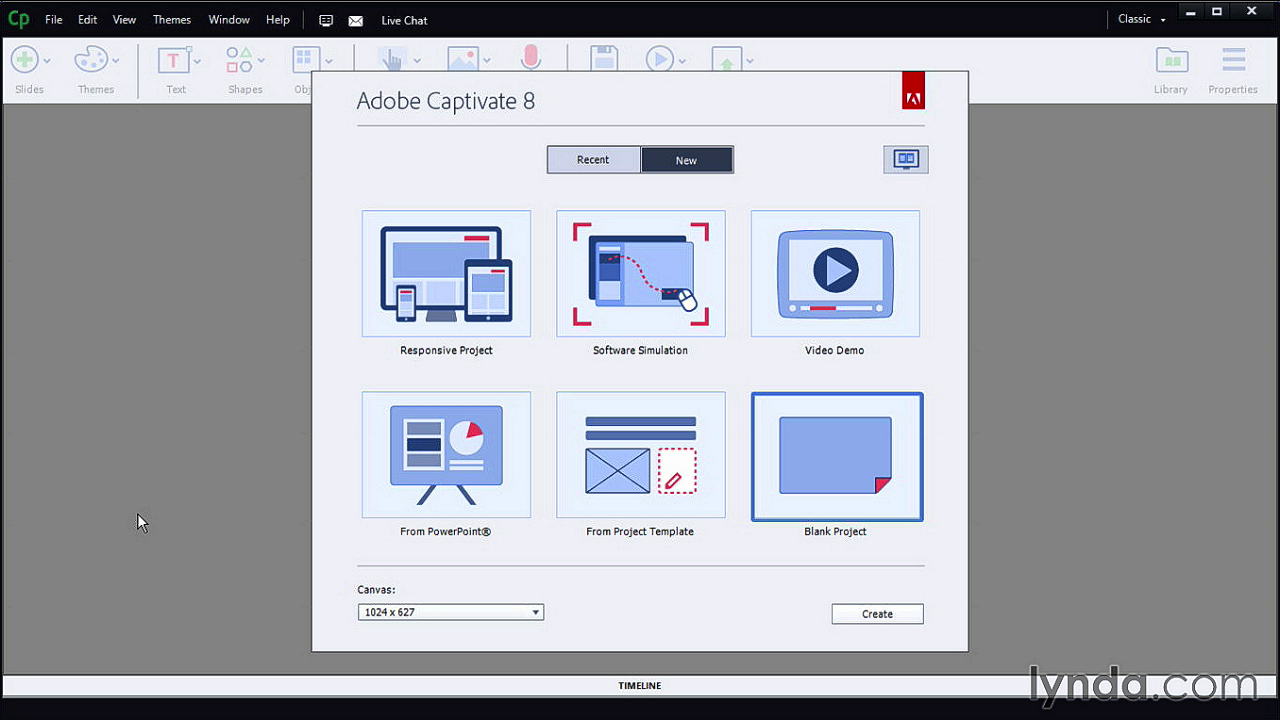Start a Live Chat session
This screenshot has height=720, width=1280.
pyautogui.click(x=405, y=20)
